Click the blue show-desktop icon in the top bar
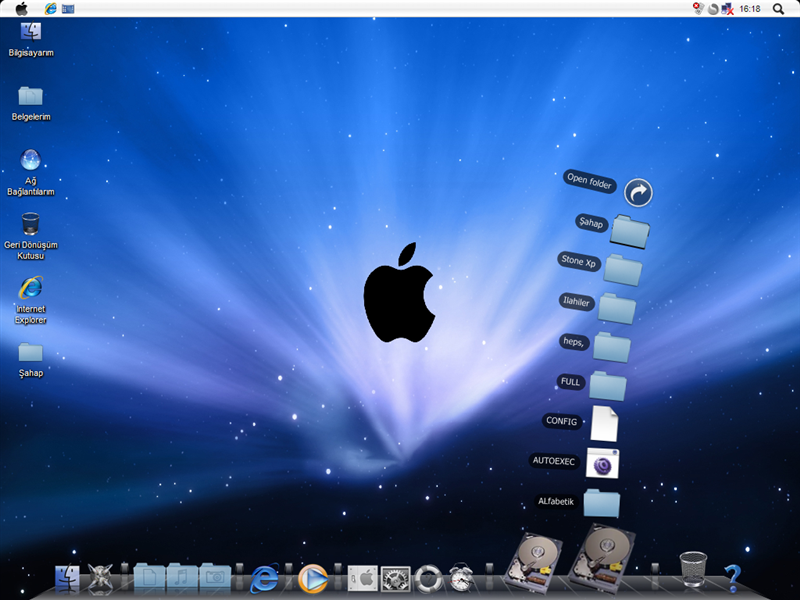 pyautogui.click(x=68, y=9)
